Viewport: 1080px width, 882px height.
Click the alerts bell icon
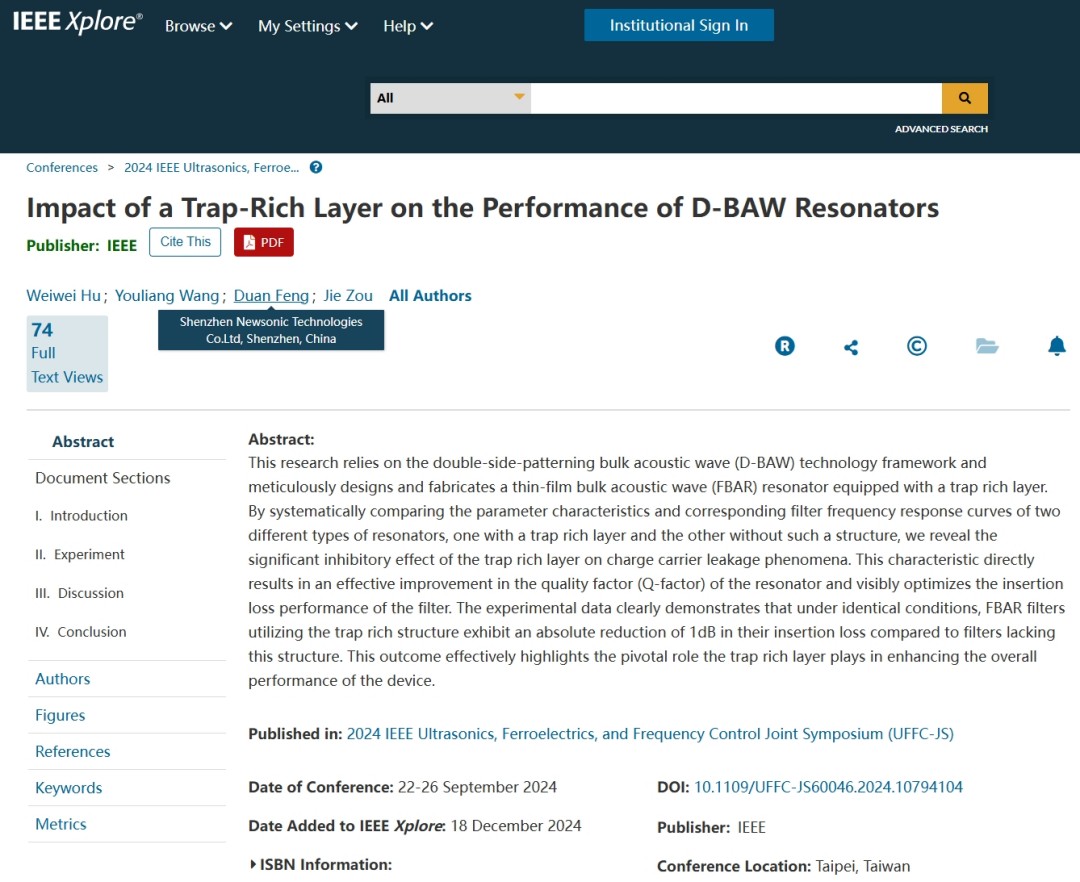tap(1056, 346)
